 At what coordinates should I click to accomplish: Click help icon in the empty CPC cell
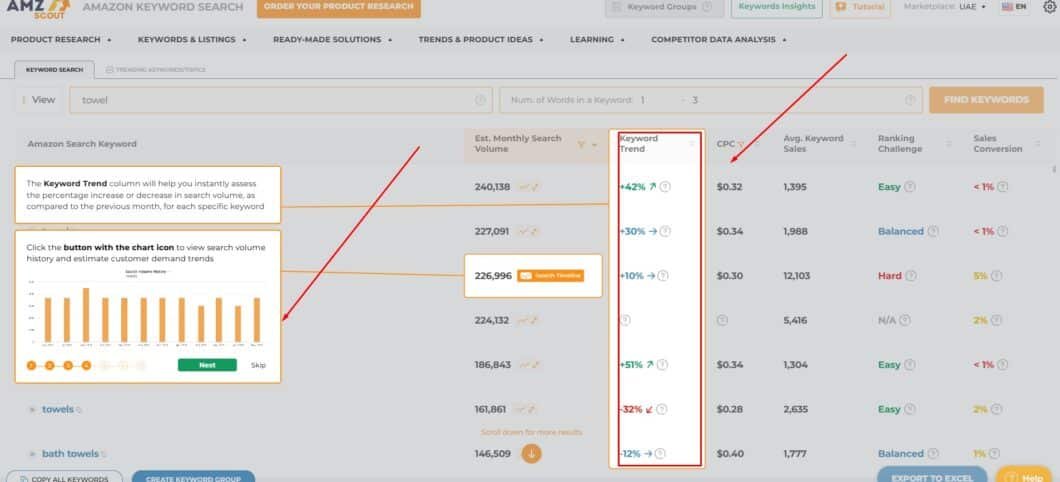(x=722, y=320)
